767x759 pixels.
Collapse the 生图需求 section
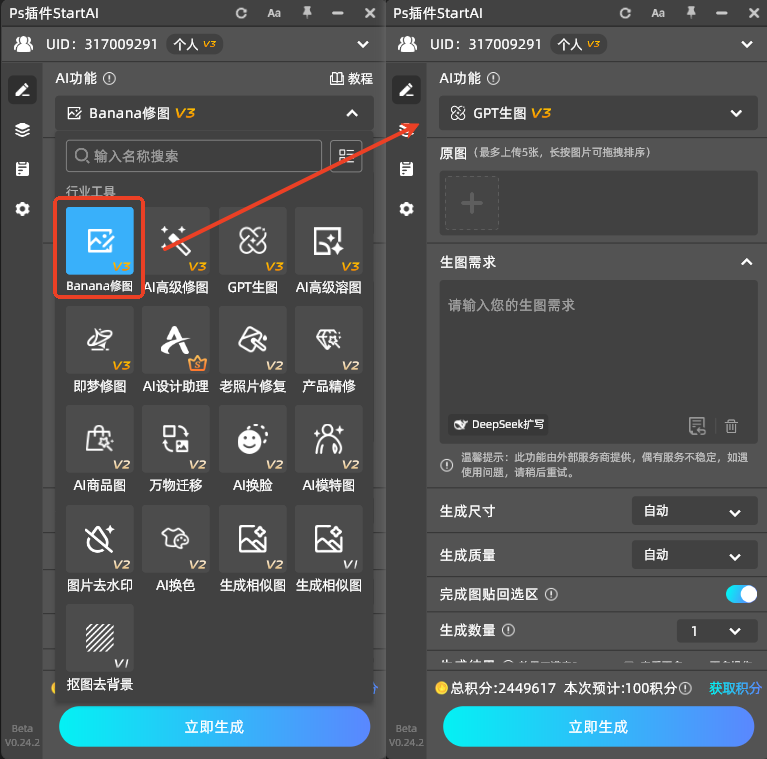pyautogui.click(x=746, y=262)
